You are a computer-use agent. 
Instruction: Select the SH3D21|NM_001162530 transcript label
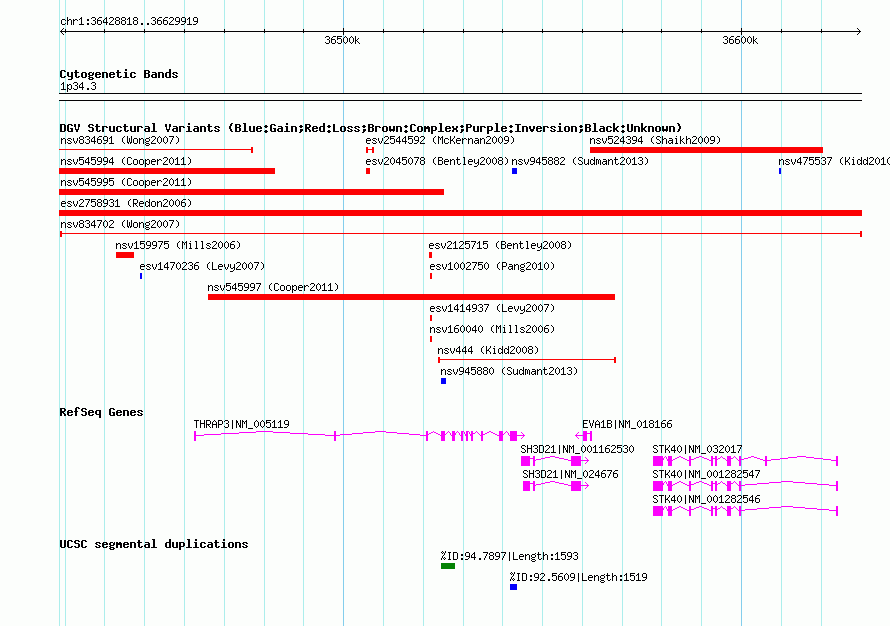pyautogui.click(x=577, y=449)
